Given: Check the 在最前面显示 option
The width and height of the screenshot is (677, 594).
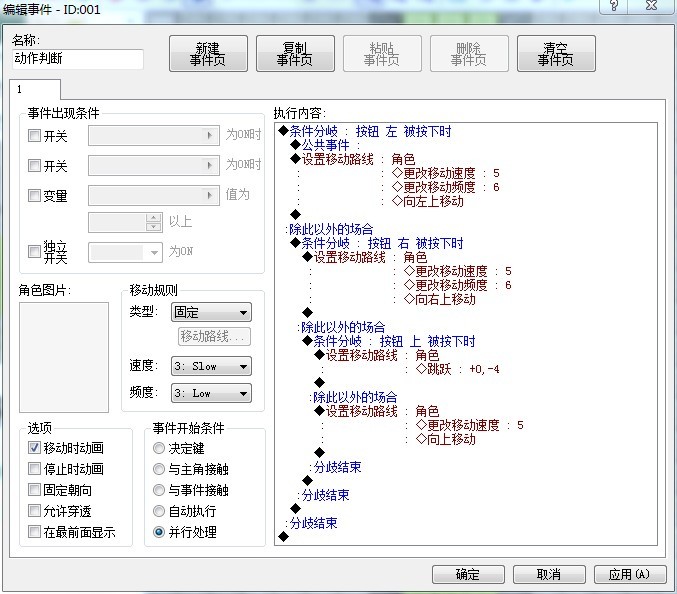Looking at the screenshot, I should 34,531.
